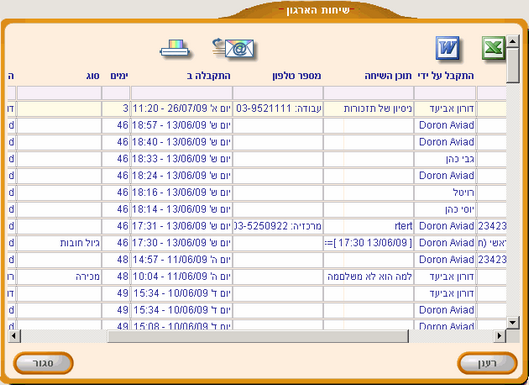Sort by the מספר טלפון column header
The height and width of the screenshot is (385, 529).
(297, 76)
